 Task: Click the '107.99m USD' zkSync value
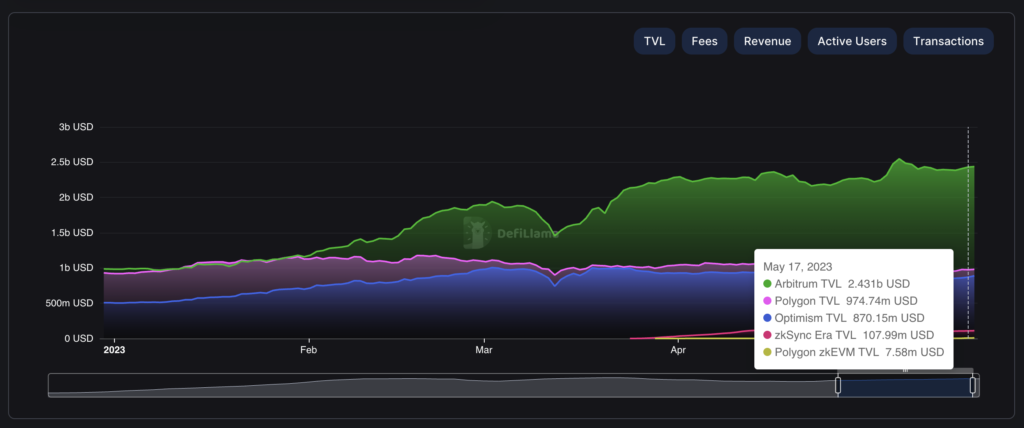tap(899, 335)
